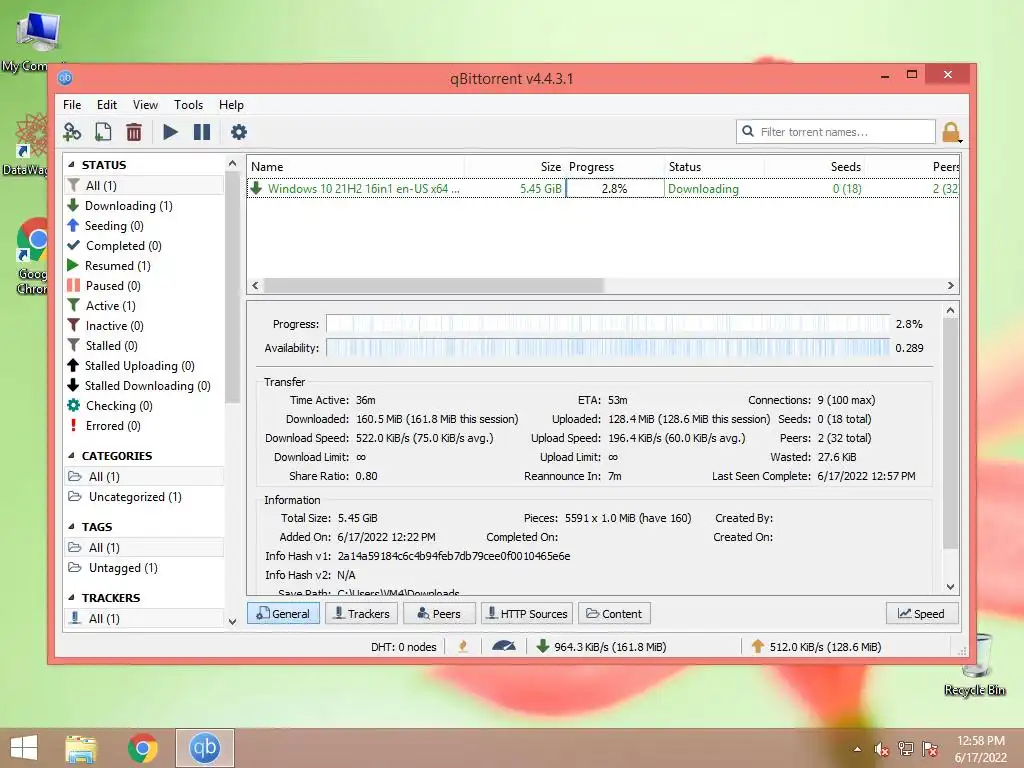
Task: Resume the torrent with the play icon
Action: point(170,132)
